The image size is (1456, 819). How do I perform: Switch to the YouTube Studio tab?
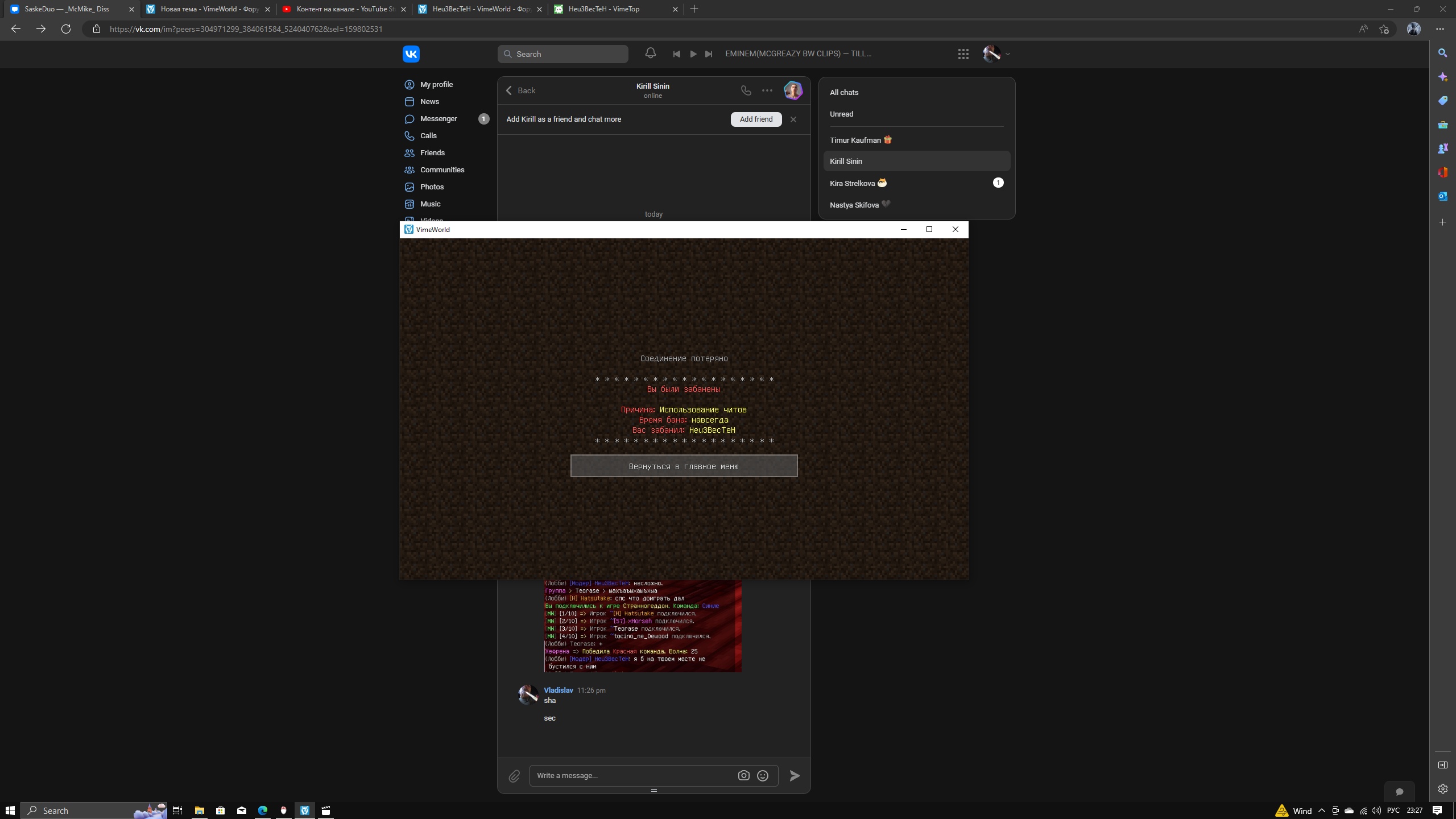tap(341, 9)
